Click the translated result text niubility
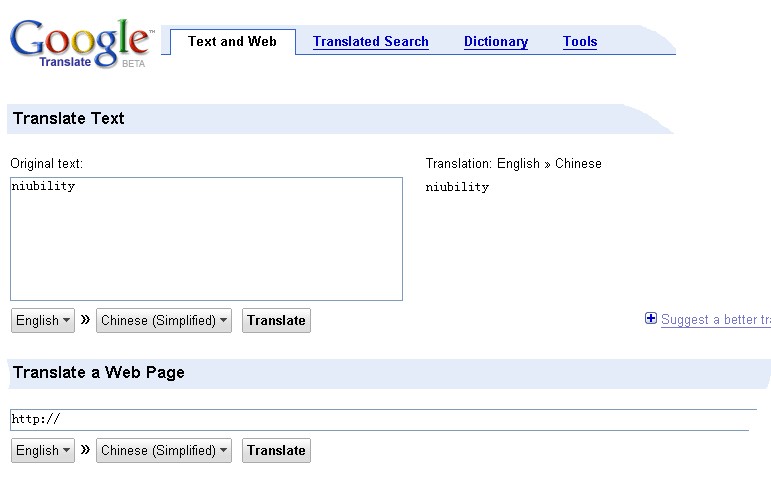 tap(457, 187)
